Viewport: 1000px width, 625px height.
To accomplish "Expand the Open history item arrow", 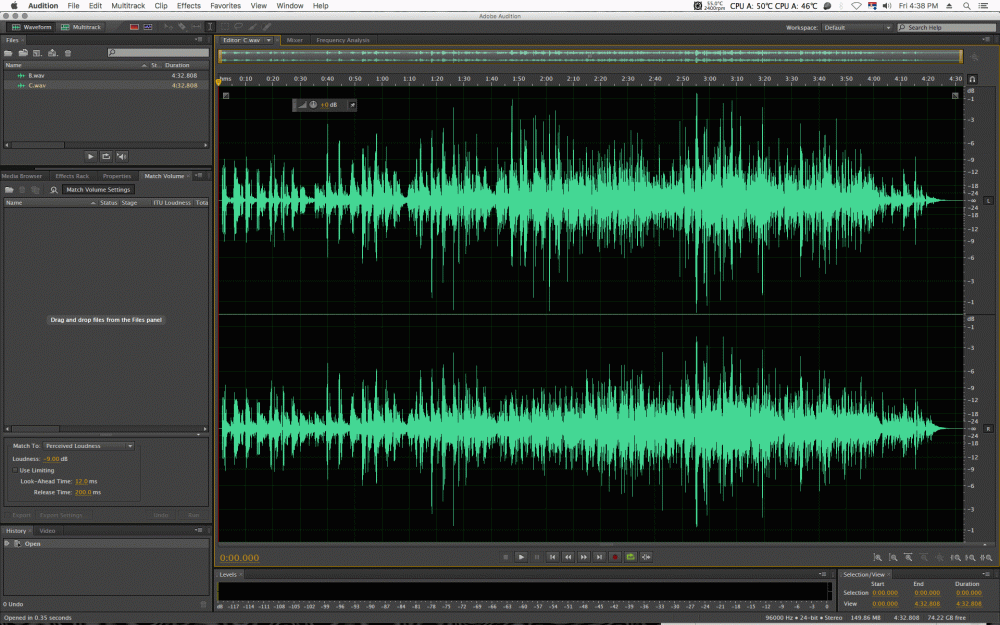I will pyautogui.click(x=7, y=544).
